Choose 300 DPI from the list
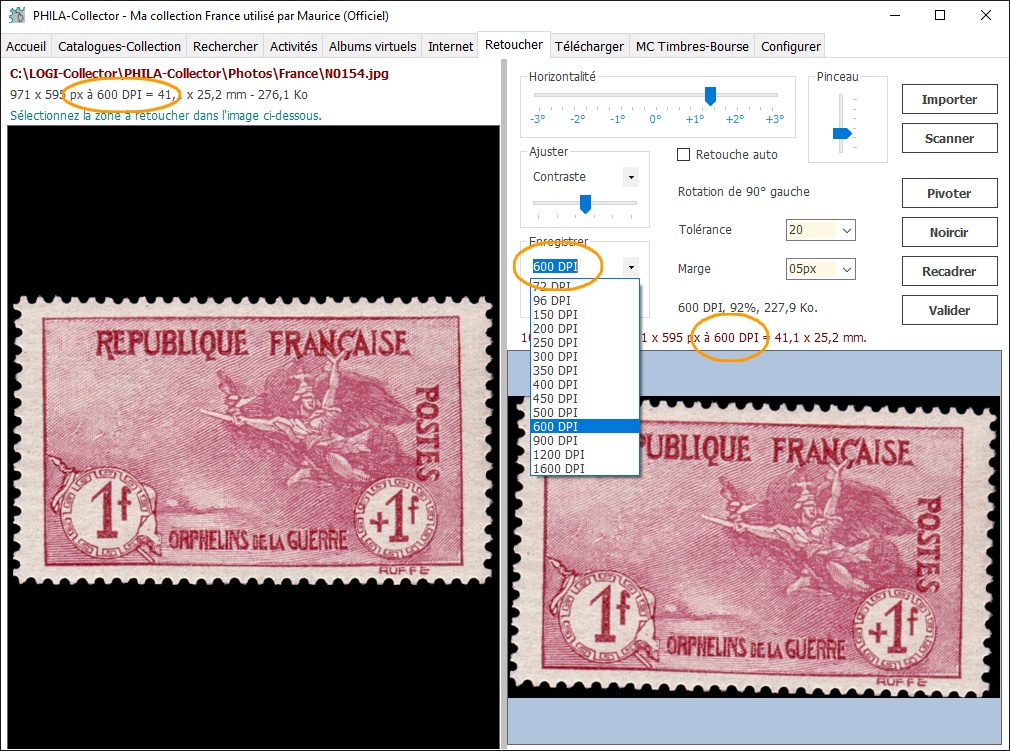The image size is (1010, 751). (585, 357)
